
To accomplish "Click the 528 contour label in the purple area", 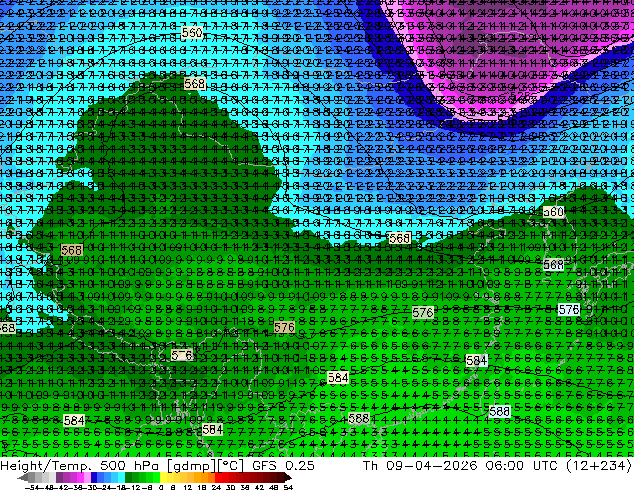I will click(520, 96).
